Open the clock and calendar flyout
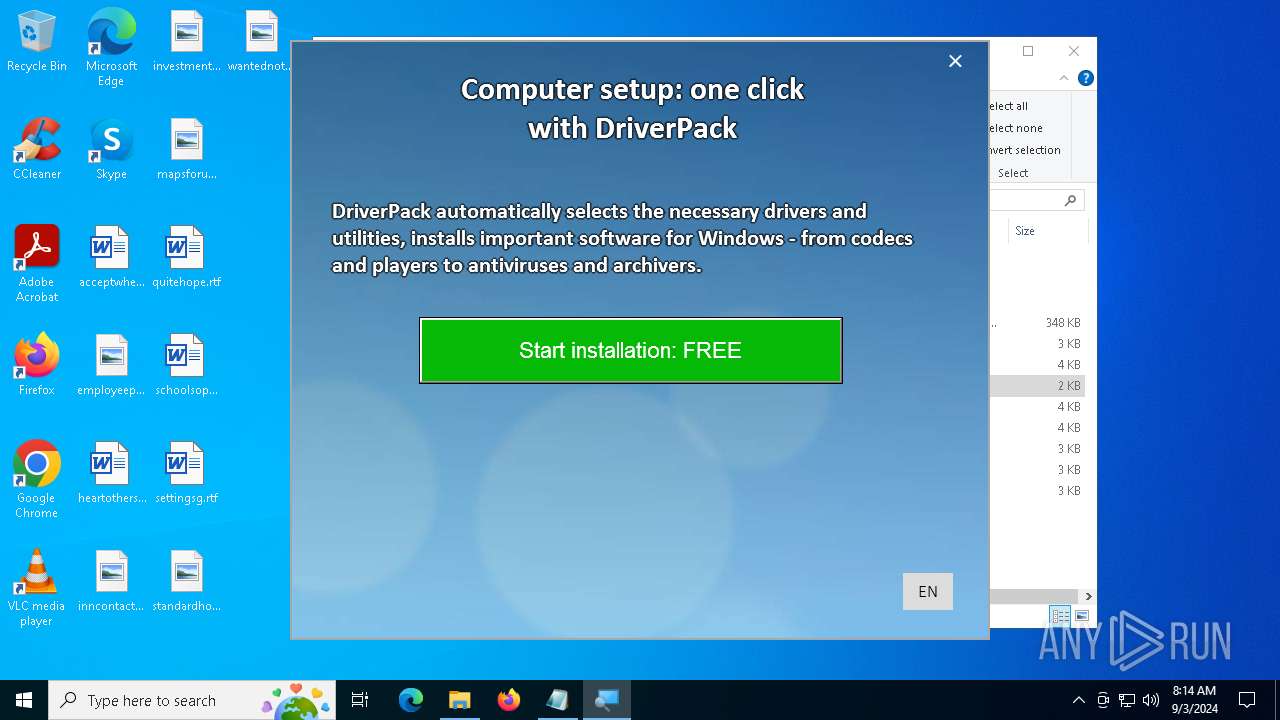The width and height of the screenshot is (1280, 720). [1194, 700]
